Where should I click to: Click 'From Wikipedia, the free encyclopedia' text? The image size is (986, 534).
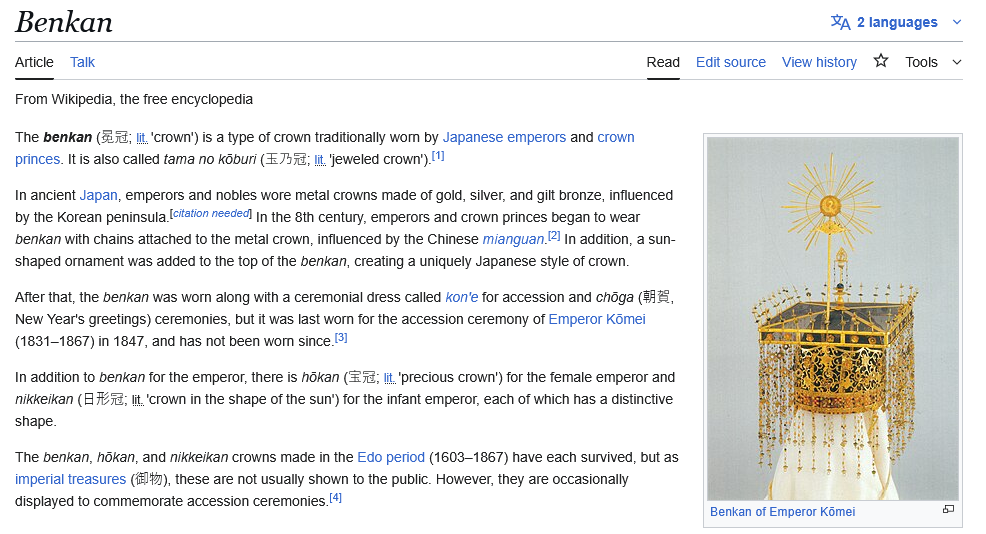click(x=134, y=99)
